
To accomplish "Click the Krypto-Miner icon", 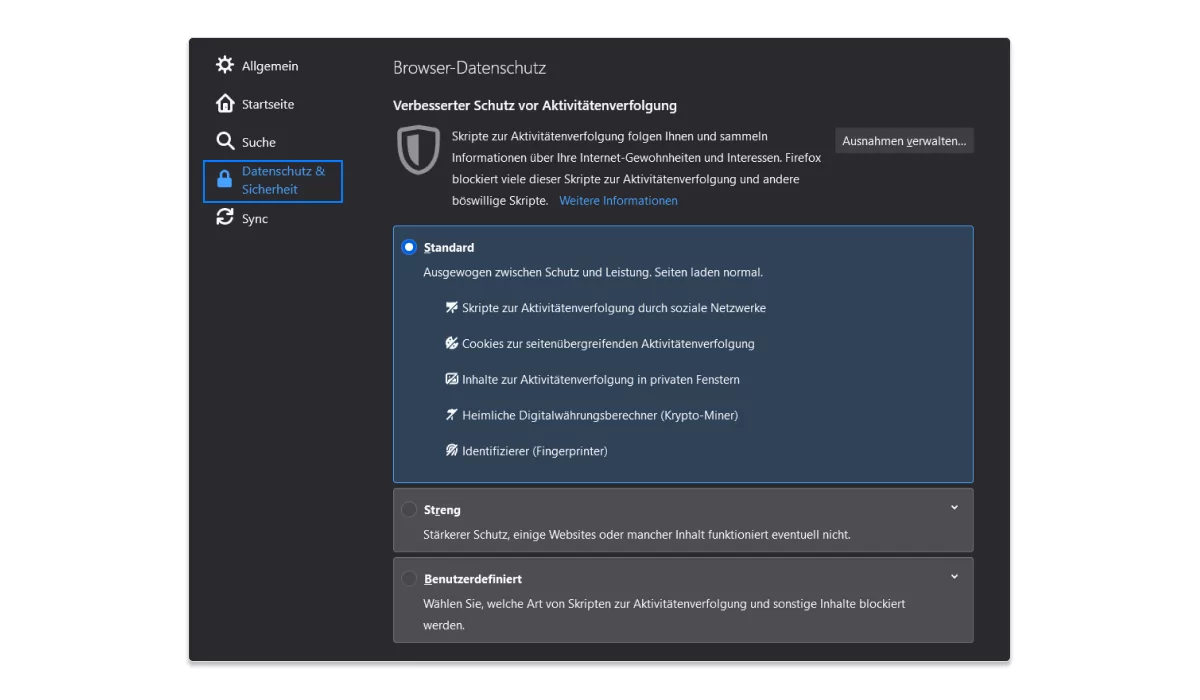I will 452,415.
